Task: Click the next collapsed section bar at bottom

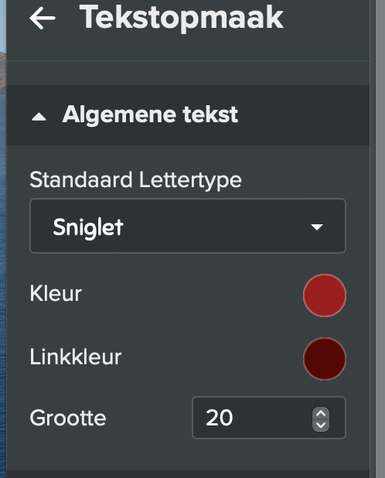Action: click(188, 474)
